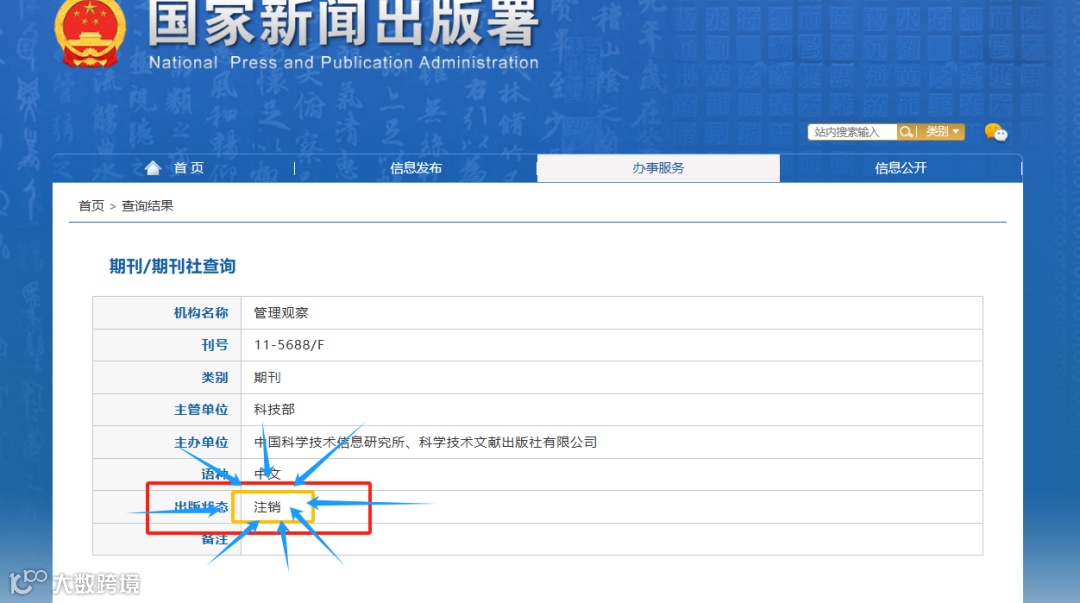Click the national emblem logo
This screenshot has height=603, width=1080.
(90, 33)
